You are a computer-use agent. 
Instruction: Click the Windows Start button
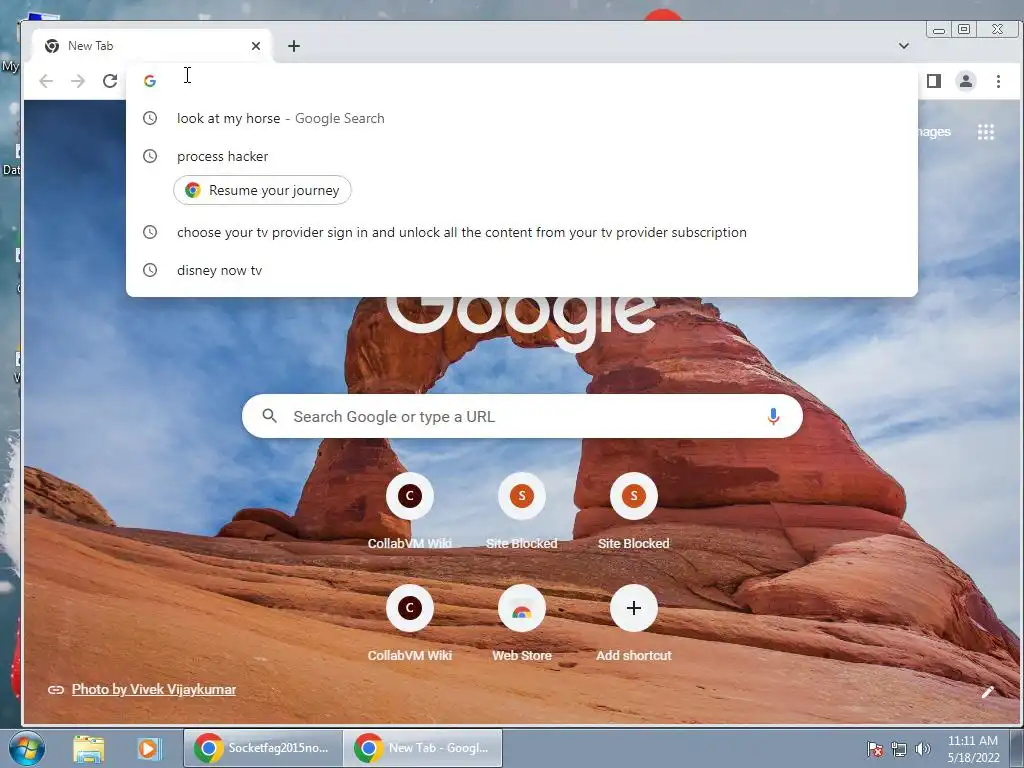[27, 748]
